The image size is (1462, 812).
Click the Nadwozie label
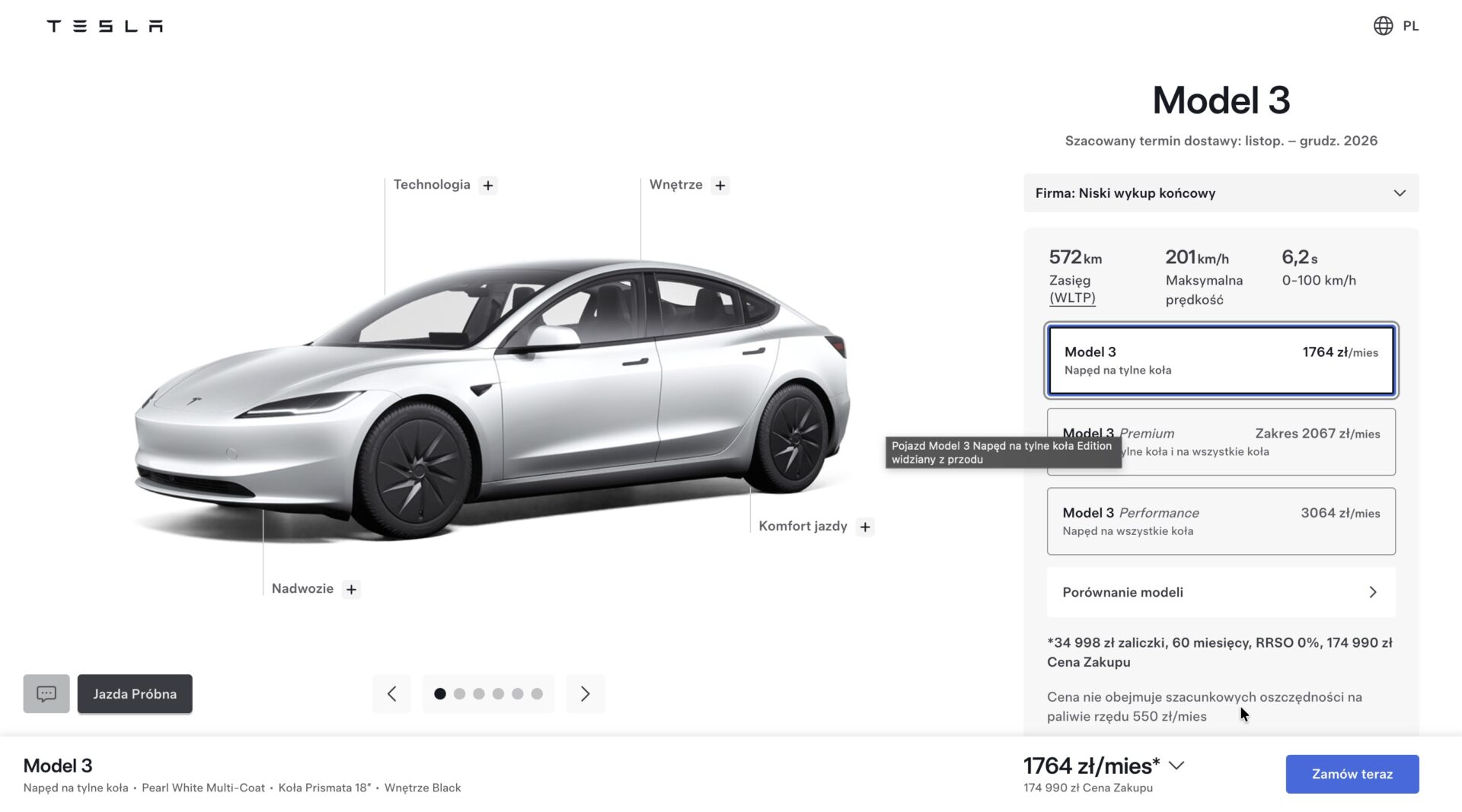302,589
